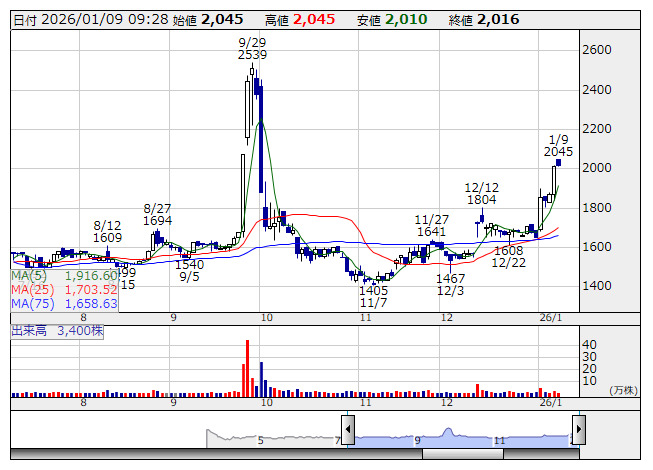Click the MA(25) 1,703.52 legend entry

pos(65,290)
